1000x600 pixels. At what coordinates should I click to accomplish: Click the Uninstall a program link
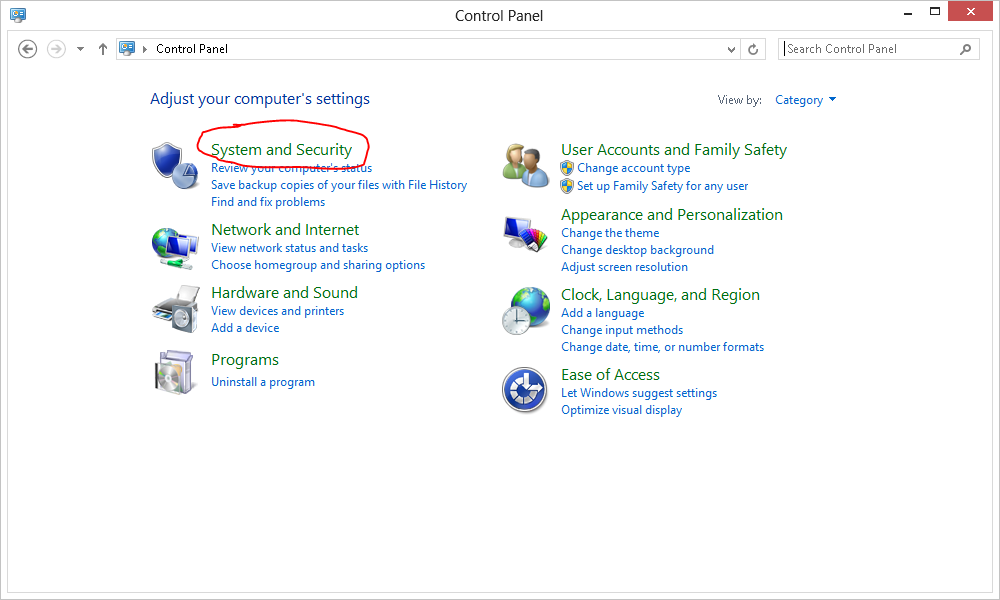coord(263,382)
